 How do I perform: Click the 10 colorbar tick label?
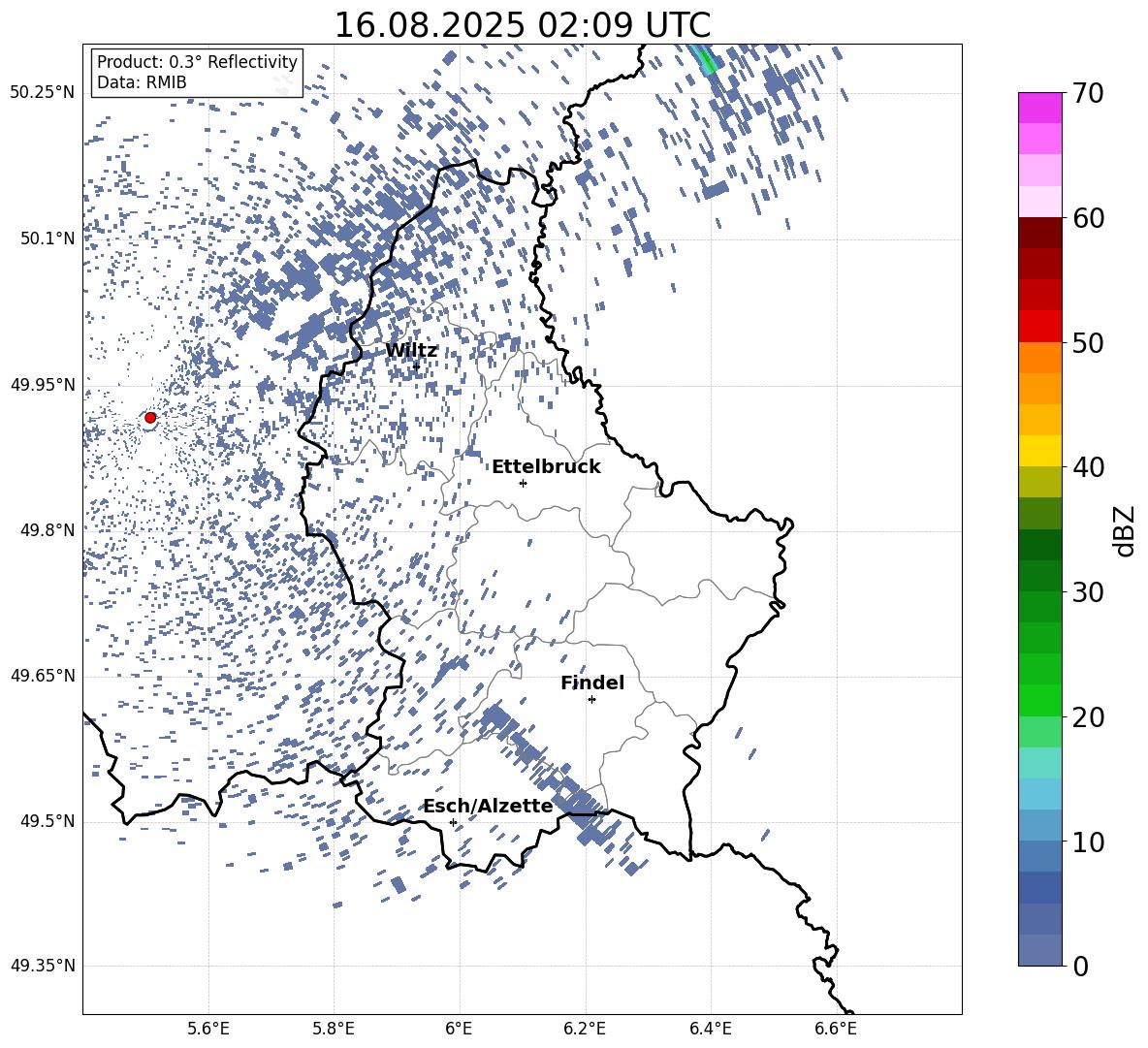point(1088,842)
